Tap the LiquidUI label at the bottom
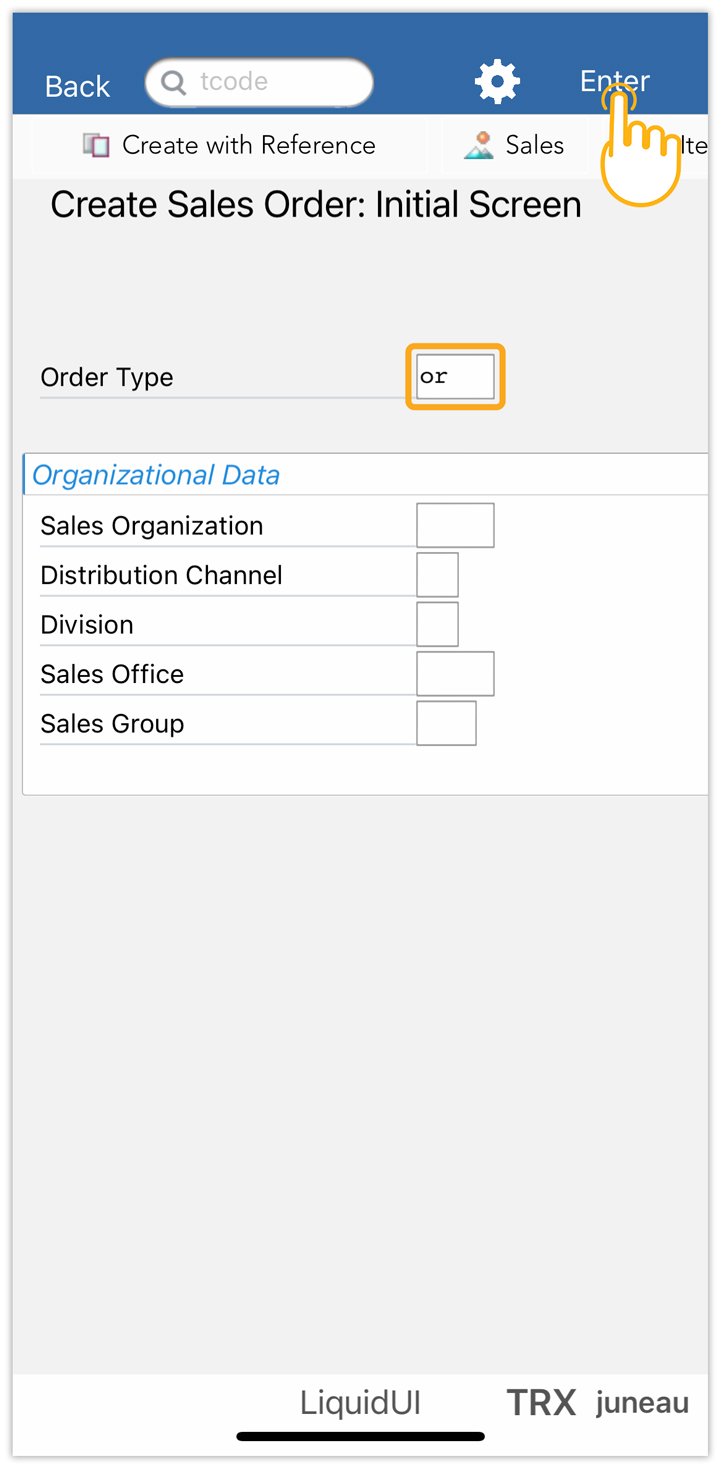The width and height of the screenshot is (720, 1468). click(x=360, y=1403)
